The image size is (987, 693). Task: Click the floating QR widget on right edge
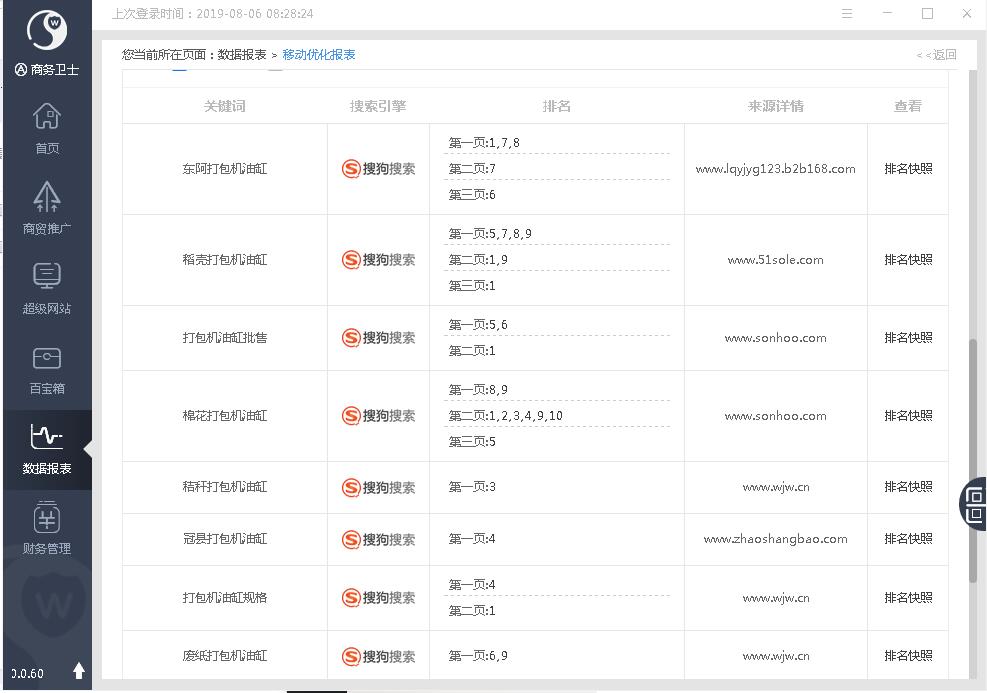[x=973, y=503]
